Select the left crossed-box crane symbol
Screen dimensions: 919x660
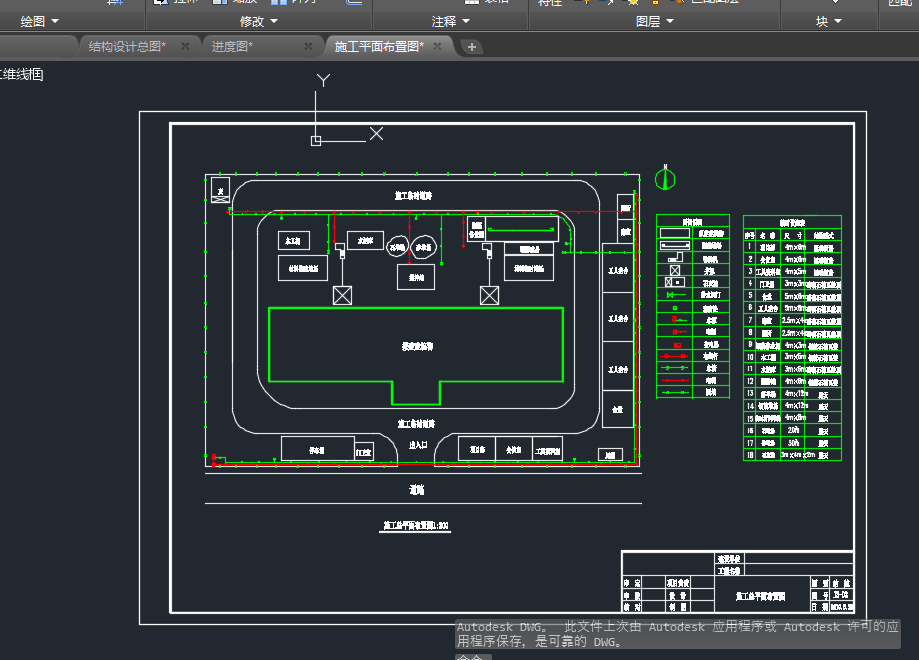point(343,295)
